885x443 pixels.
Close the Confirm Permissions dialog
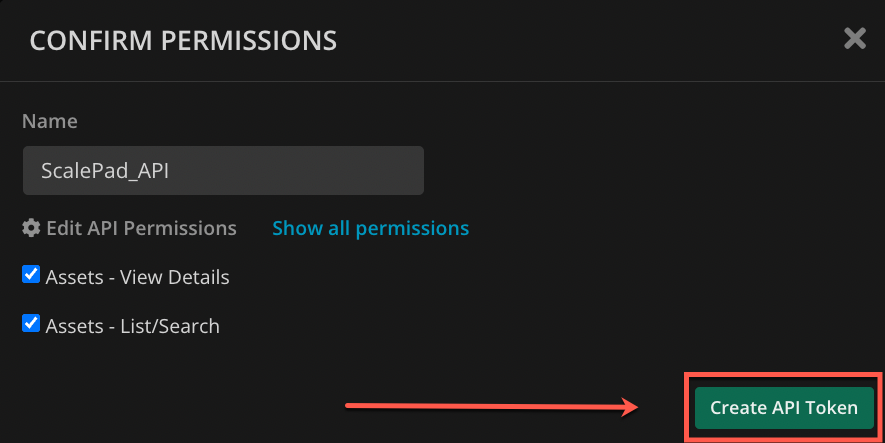(855, 38)
